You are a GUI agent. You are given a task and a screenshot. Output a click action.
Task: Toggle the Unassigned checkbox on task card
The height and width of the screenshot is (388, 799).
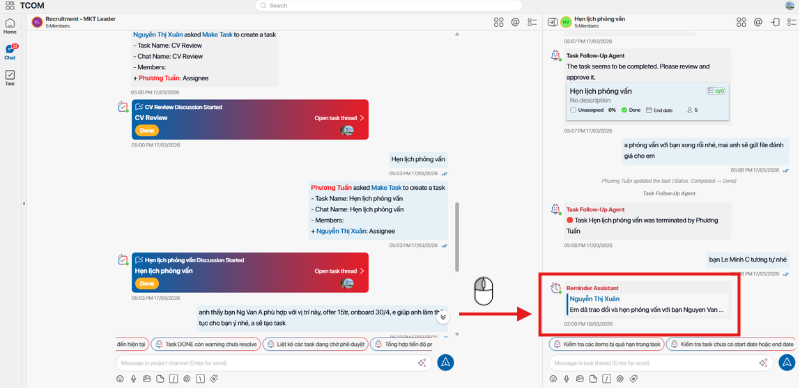point(573,110)
